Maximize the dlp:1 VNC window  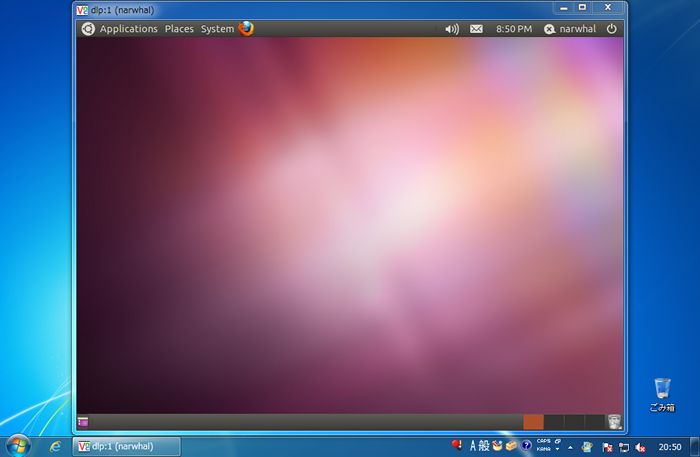click(583, 8)
